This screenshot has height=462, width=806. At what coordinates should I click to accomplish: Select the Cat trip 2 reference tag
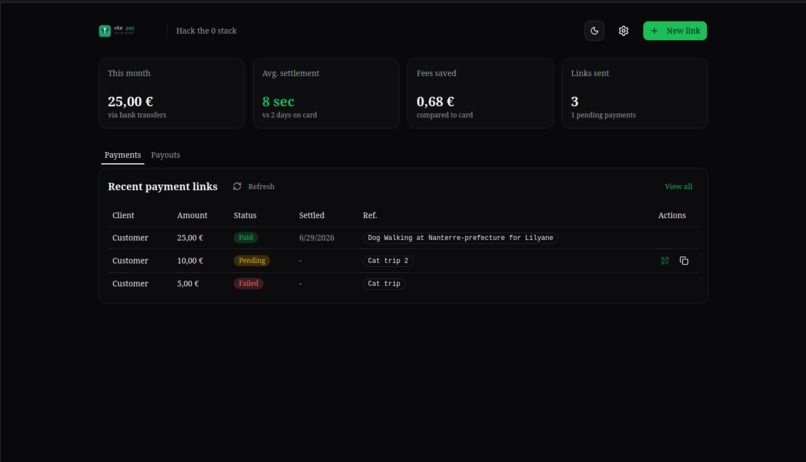[388, 261]
